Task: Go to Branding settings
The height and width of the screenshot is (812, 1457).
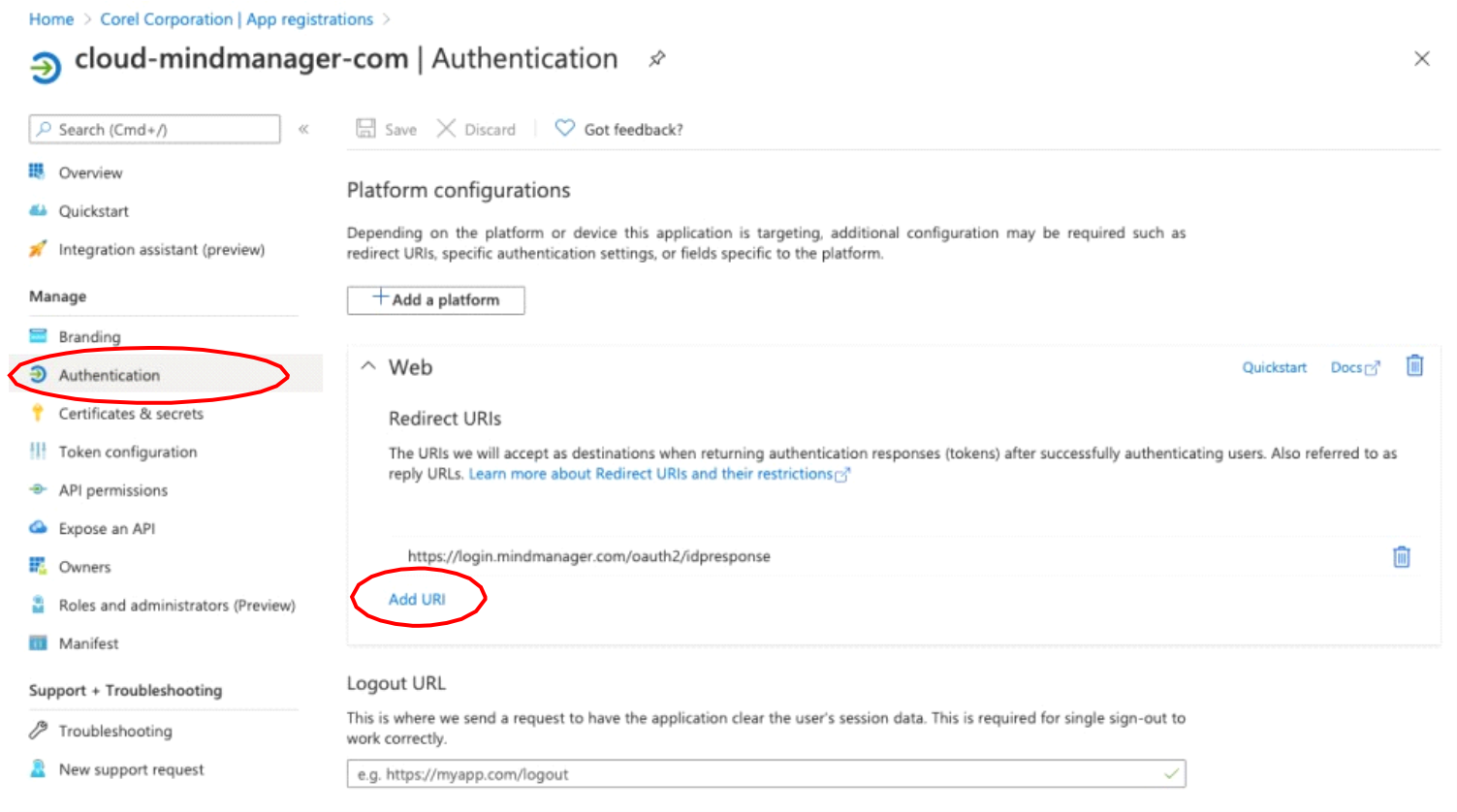Action: point(89,337)
